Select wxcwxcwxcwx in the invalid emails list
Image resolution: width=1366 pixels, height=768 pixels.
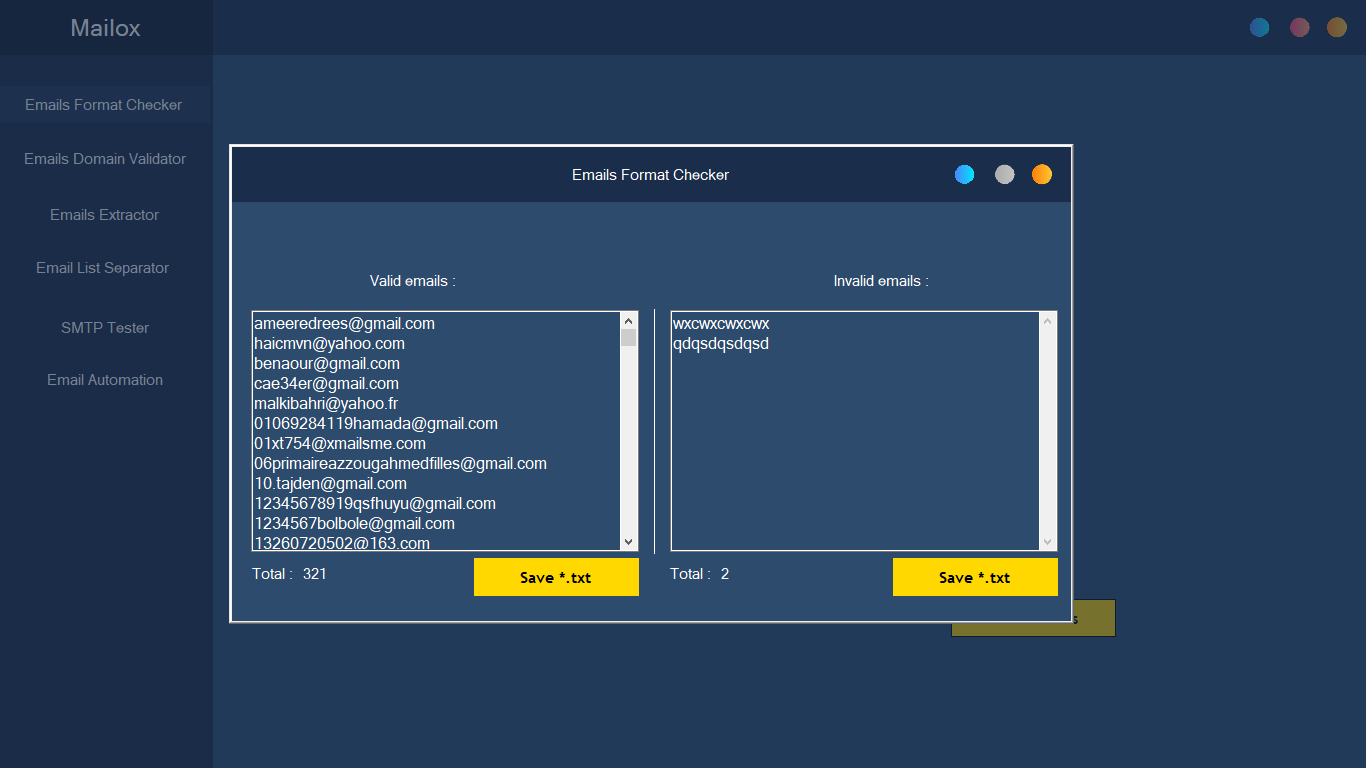click(722, 323)
